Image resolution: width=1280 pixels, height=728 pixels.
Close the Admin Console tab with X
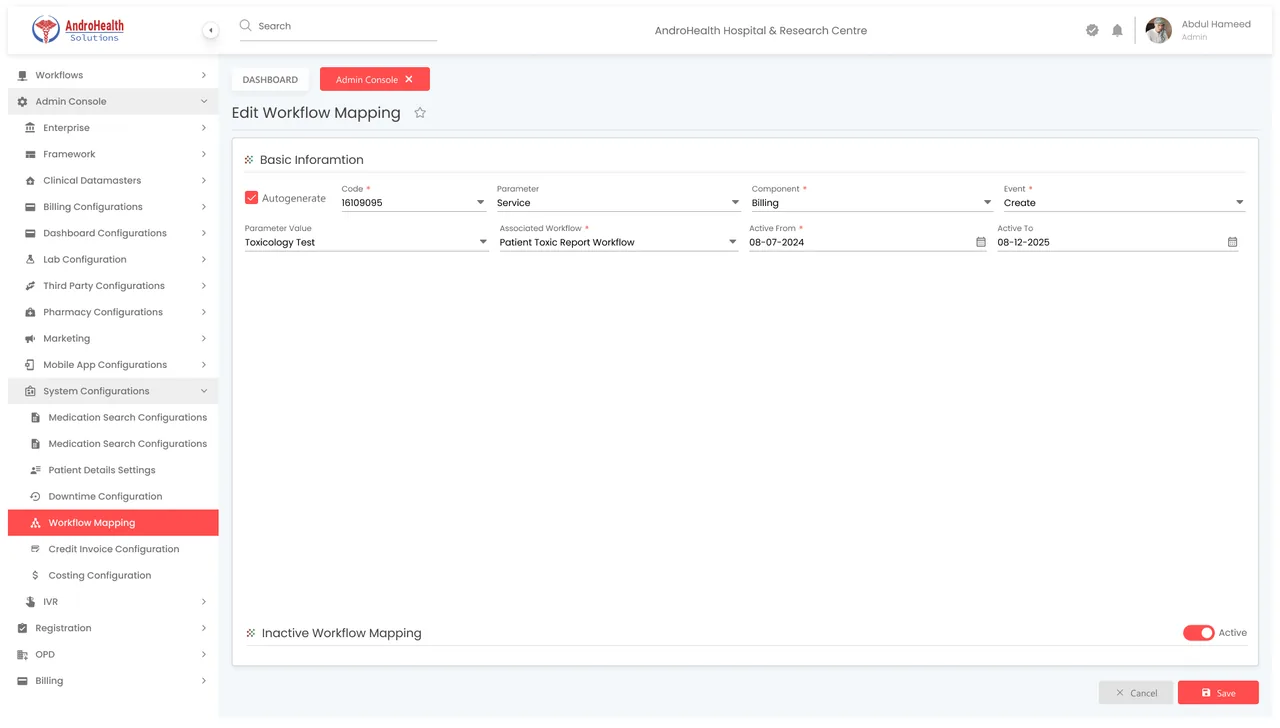[409, 79]
